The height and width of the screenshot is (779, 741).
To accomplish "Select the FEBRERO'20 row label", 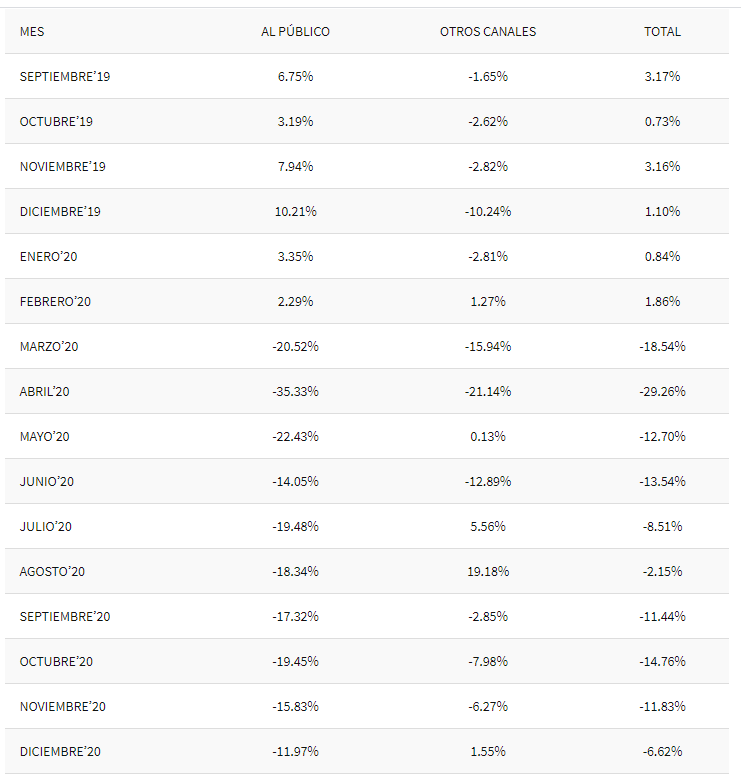I will click(55, 302).
